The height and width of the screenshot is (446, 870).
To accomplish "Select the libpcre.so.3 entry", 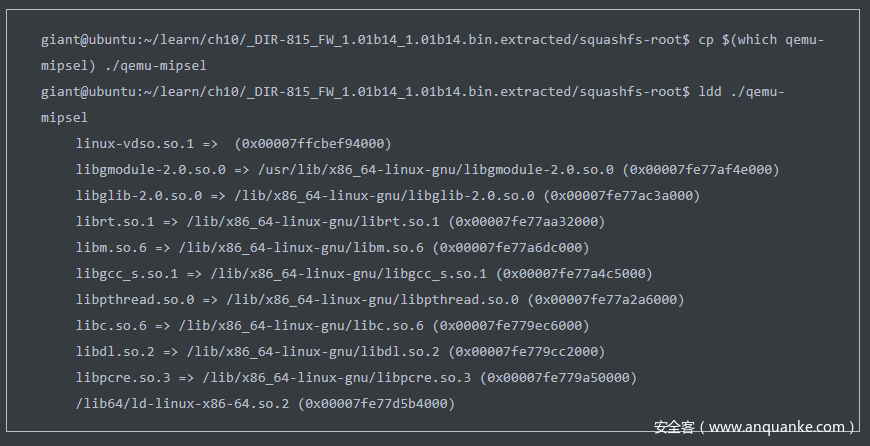I will (x=356, y=378).
